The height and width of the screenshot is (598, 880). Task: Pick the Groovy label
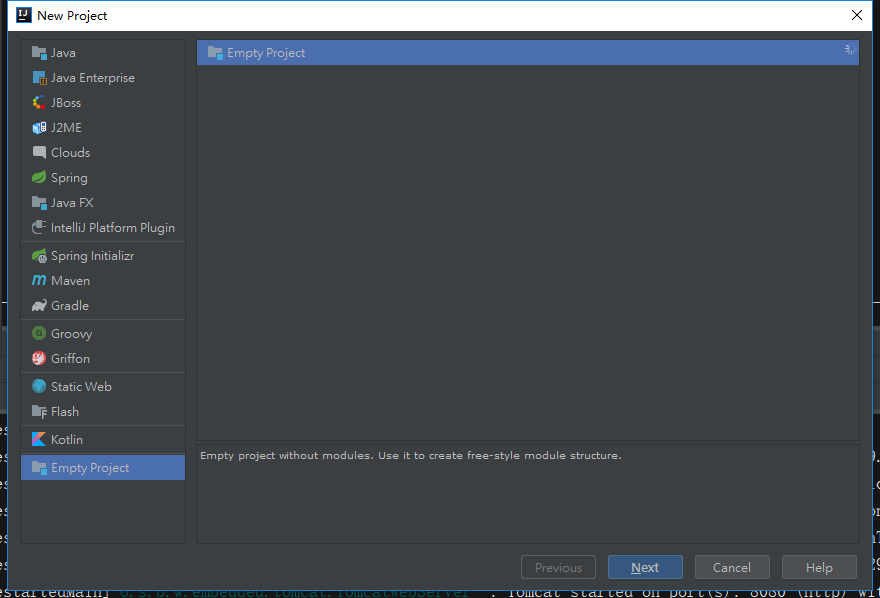pos(71,334)
